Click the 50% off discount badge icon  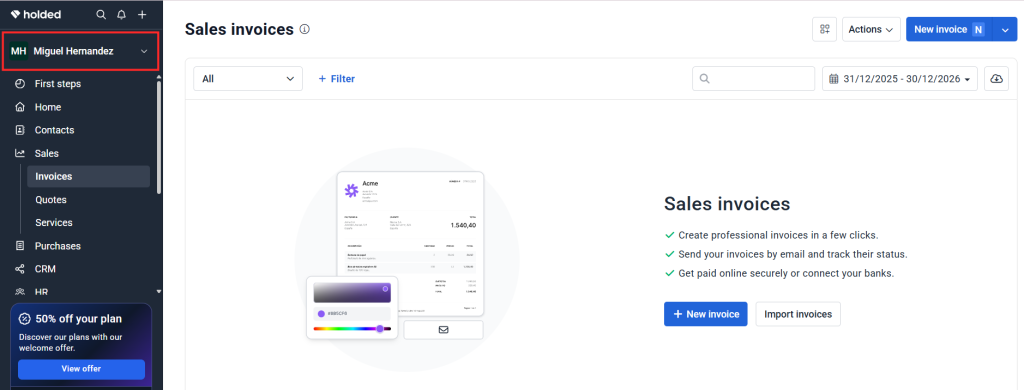(x=24, y=319)
